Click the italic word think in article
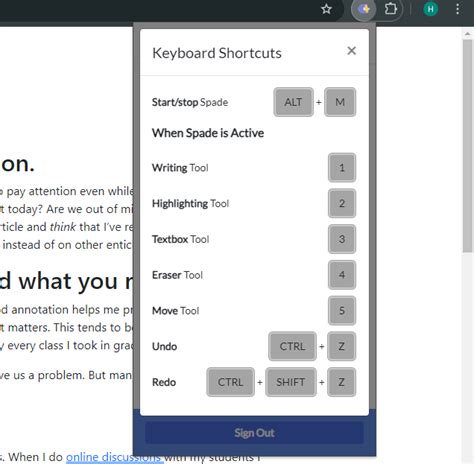The image size is (474, 464). (63, 227)
